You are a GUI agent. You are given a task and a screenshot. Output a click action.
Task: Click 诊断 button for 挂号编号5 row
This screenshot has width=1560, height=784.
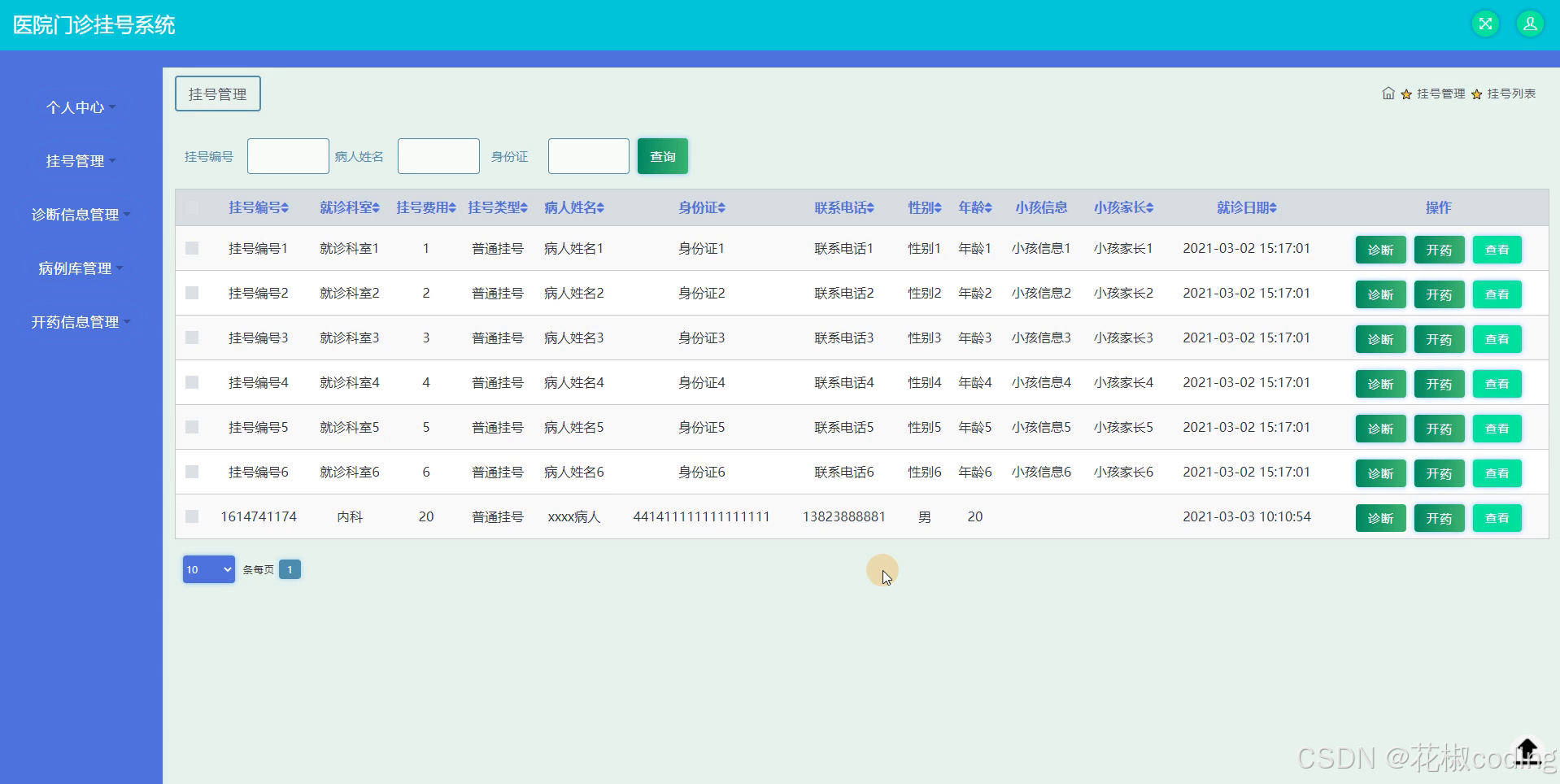tap(1380, 429)
